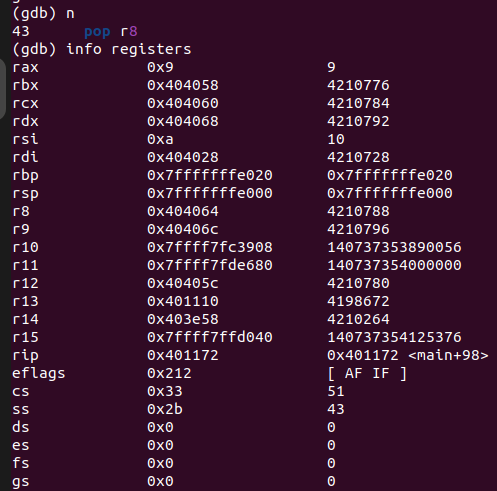Viewport: 497px width, 491px height.
Task: Click the r10 decimal value 140737353890056
Action: (x=394, y=247)
